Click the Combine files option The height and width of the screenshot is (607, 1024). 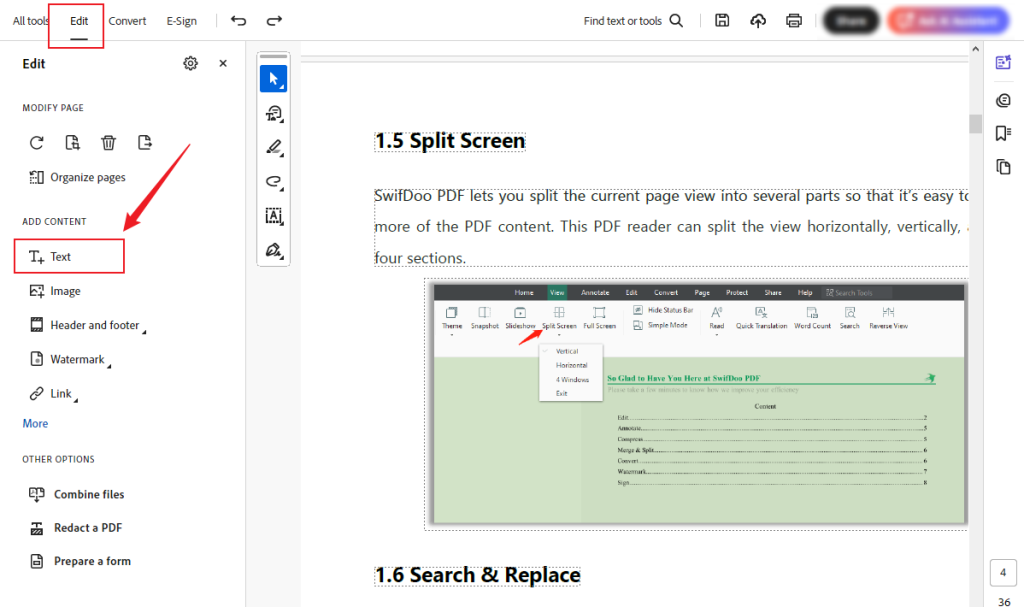tap(86, 494)
